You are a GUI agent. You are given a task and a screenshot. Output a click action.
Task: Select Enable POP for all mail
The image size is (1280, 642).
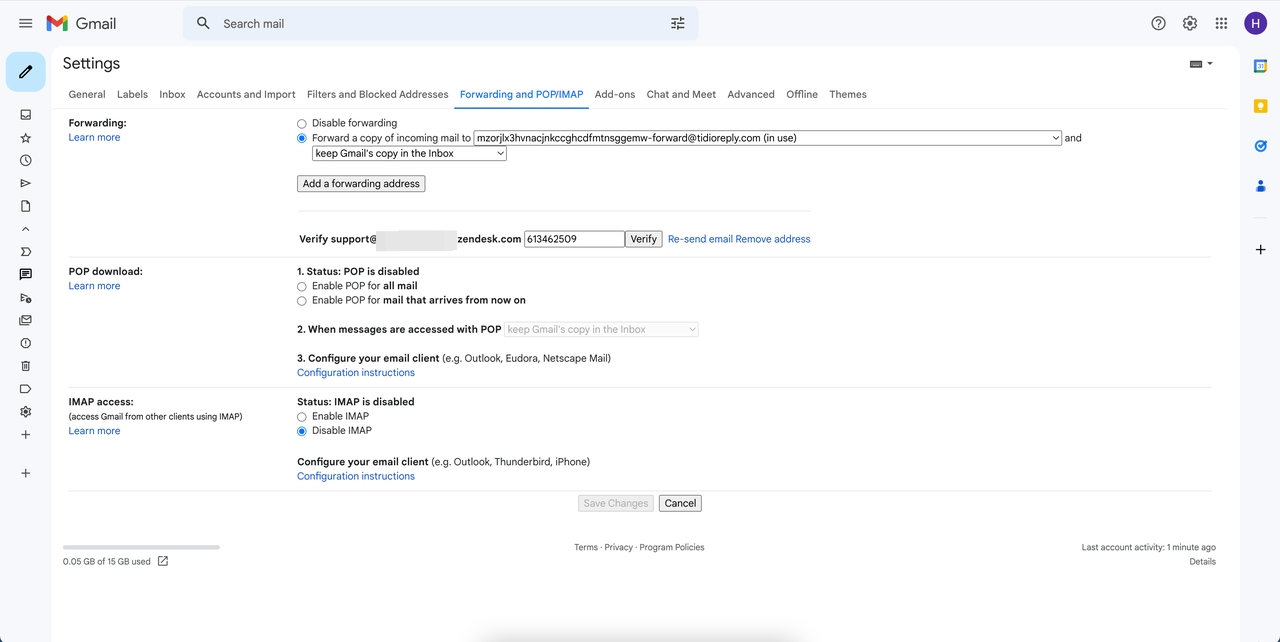tap(302, 286)
